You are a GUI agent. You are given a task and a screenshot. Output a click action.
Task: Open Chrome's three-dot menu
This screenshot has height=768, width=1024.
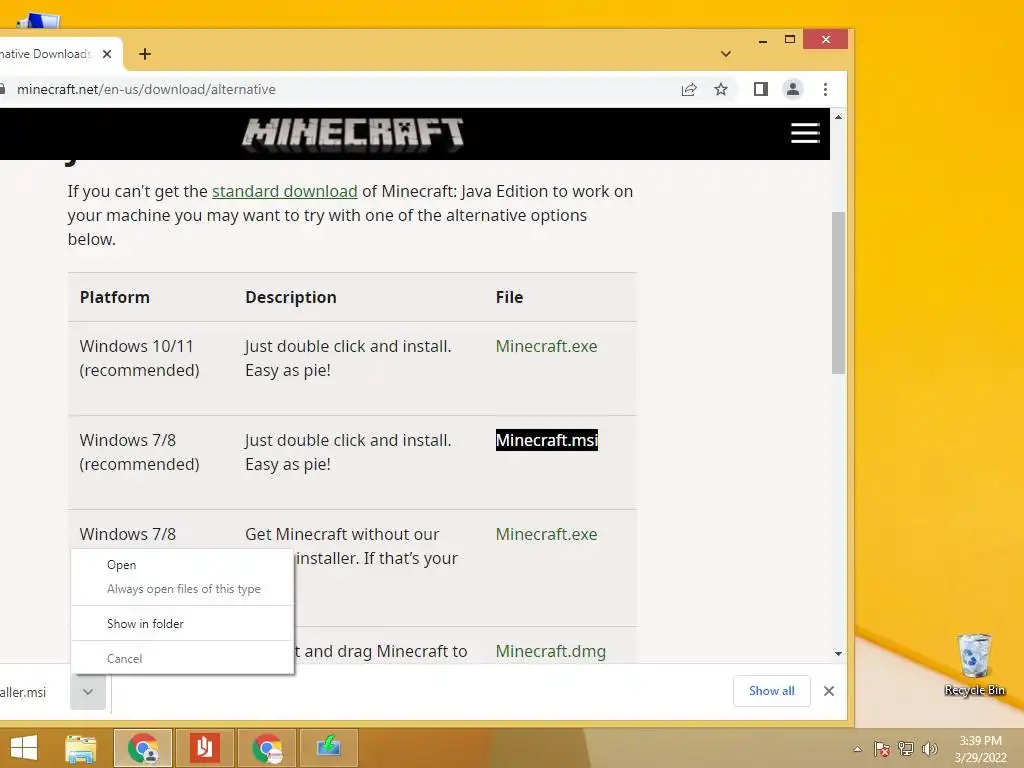point(825,89)
